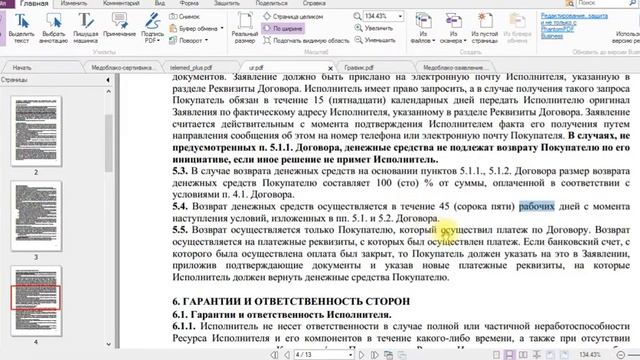
Task: Create PDF Из пустой страницы
Action: 484,28
